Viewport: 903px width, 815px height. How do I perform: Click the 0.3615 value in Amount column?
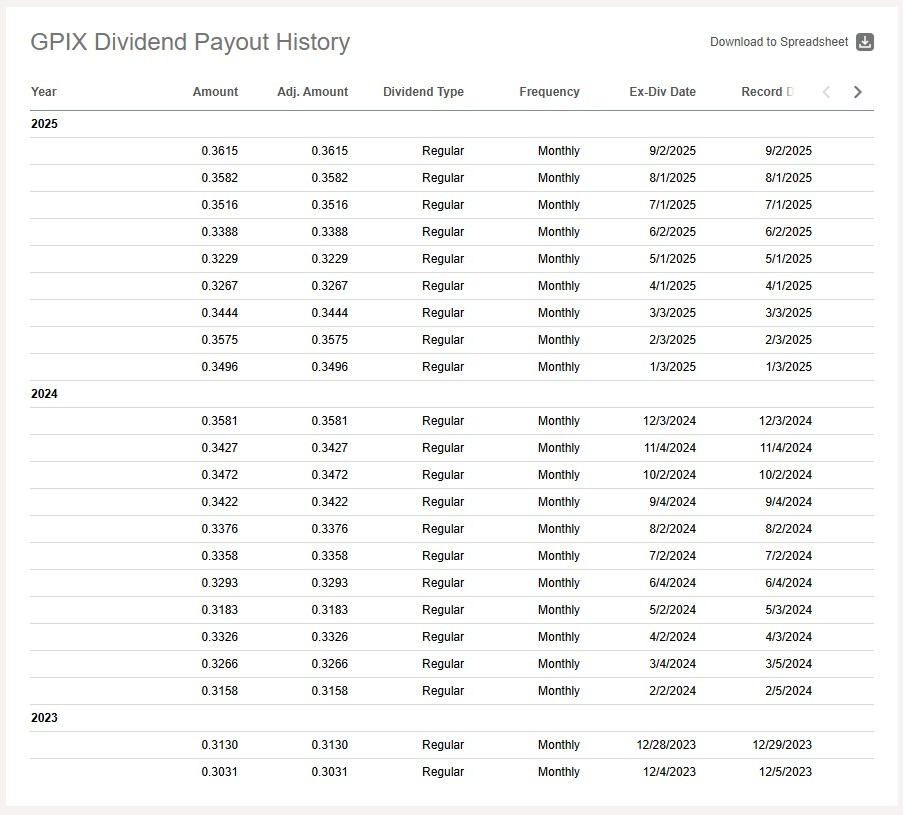(x=219, y=151)
